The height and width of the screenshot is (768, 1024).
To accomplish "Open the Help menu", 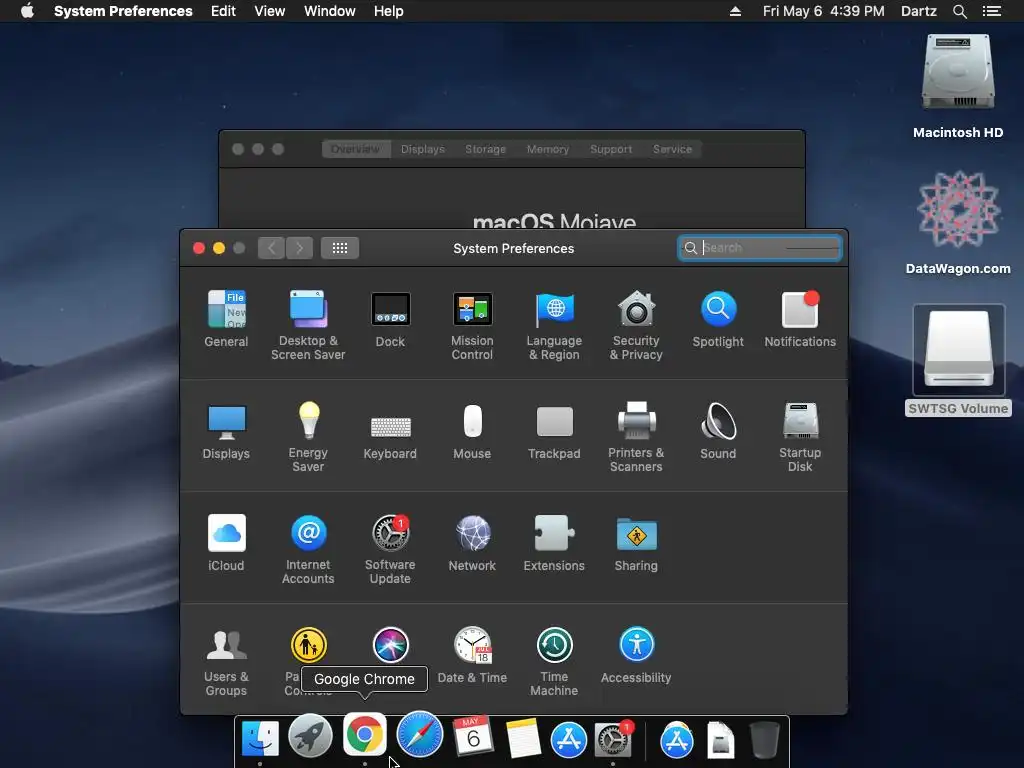I will tap(389, 11).
